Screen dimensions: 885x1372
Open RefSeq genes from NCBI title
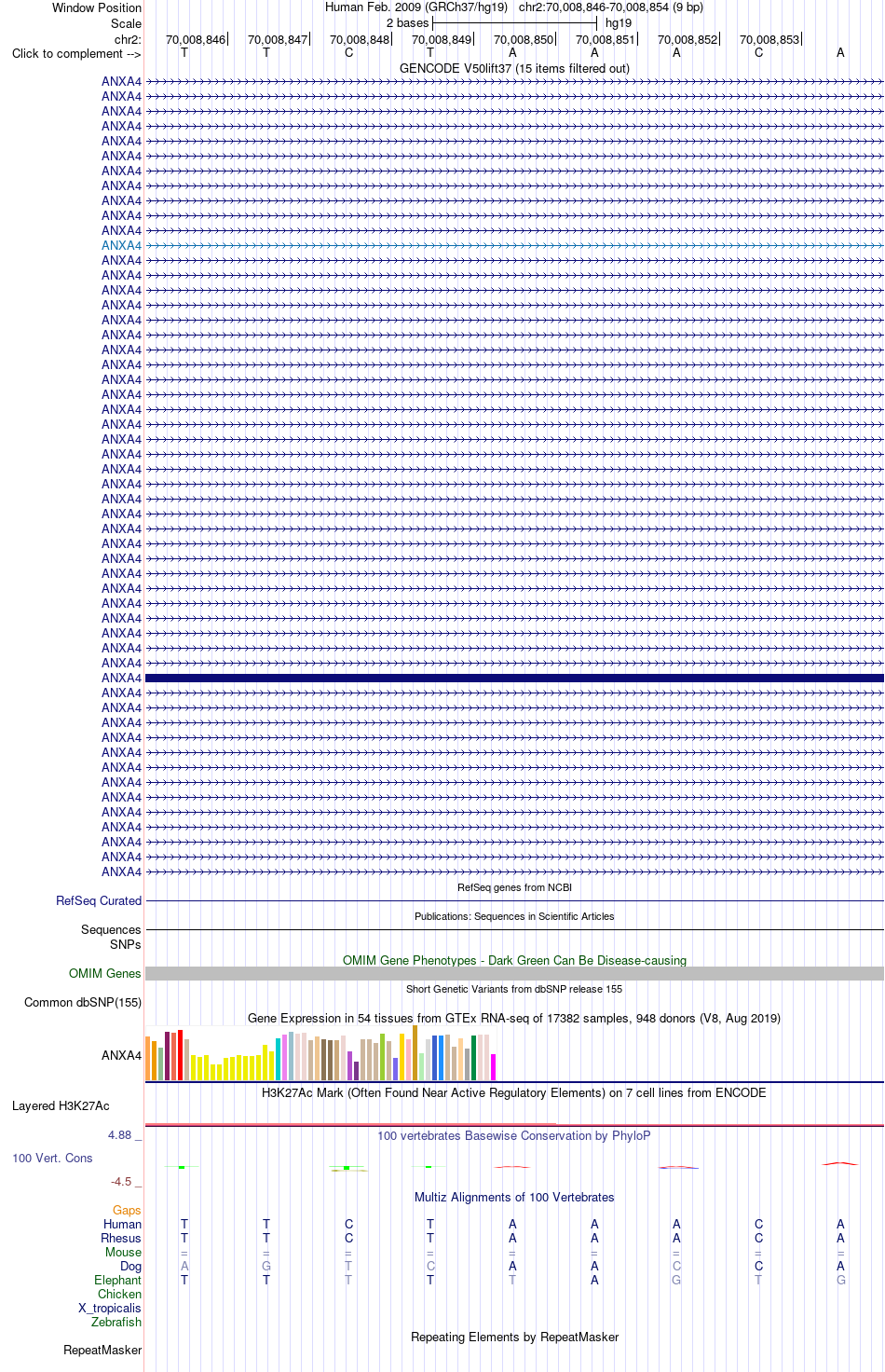pyautogui.click(x=514, y=887)
